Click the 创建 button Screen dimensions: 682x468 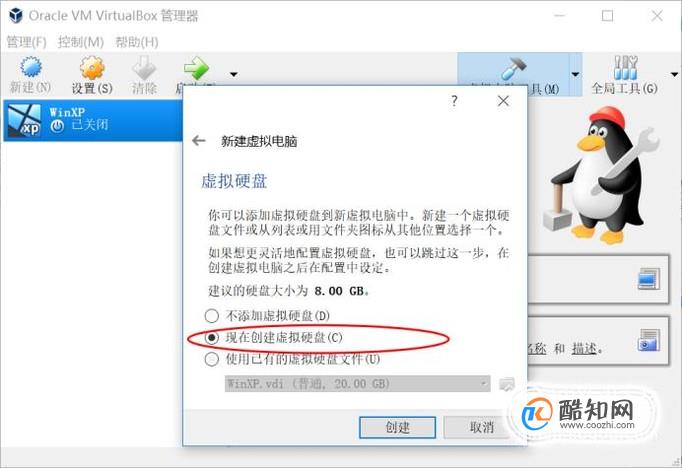tap(397, 427)
